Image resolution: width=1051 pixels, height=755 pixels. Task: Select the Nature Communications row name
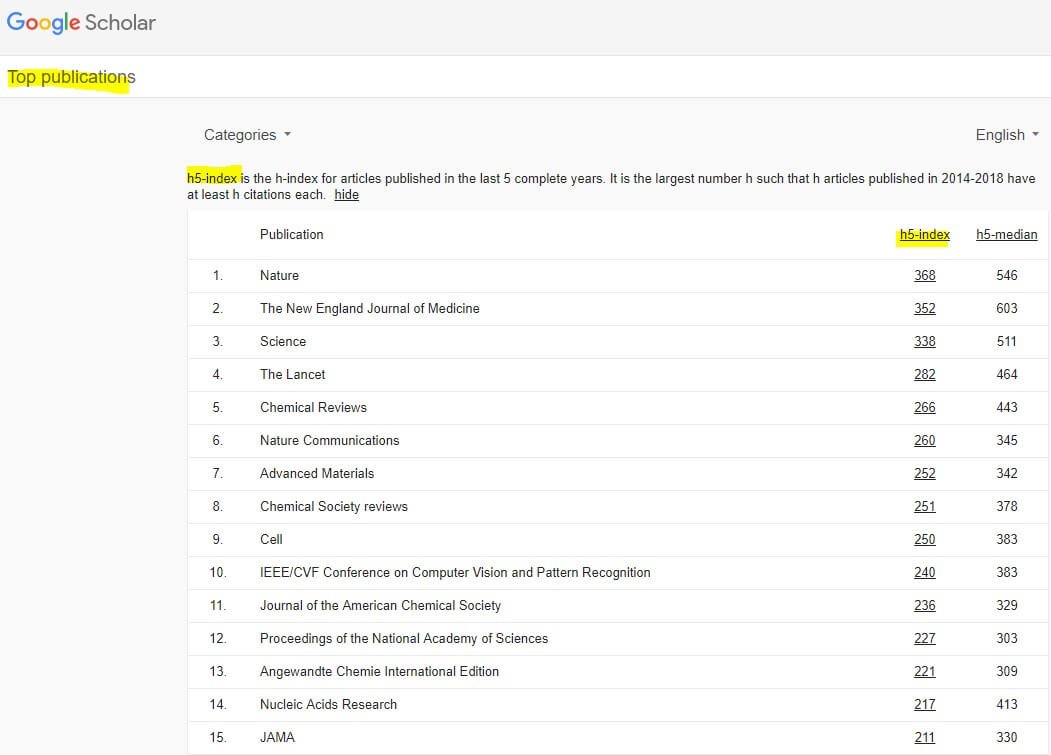(330, 441)
